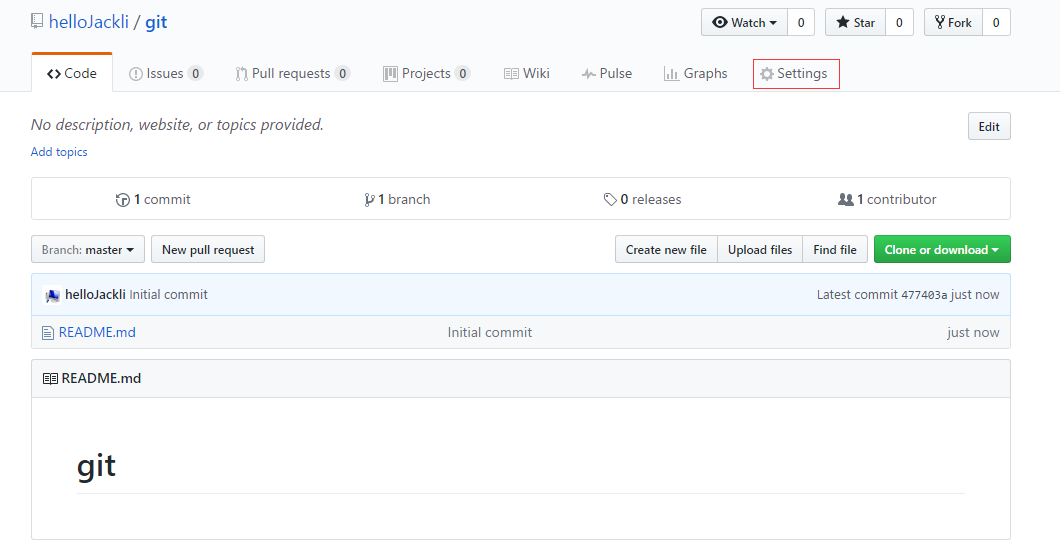1060x544 pixels.
Task: Open the Pull requests tab
Action: [x=292, y=74]
